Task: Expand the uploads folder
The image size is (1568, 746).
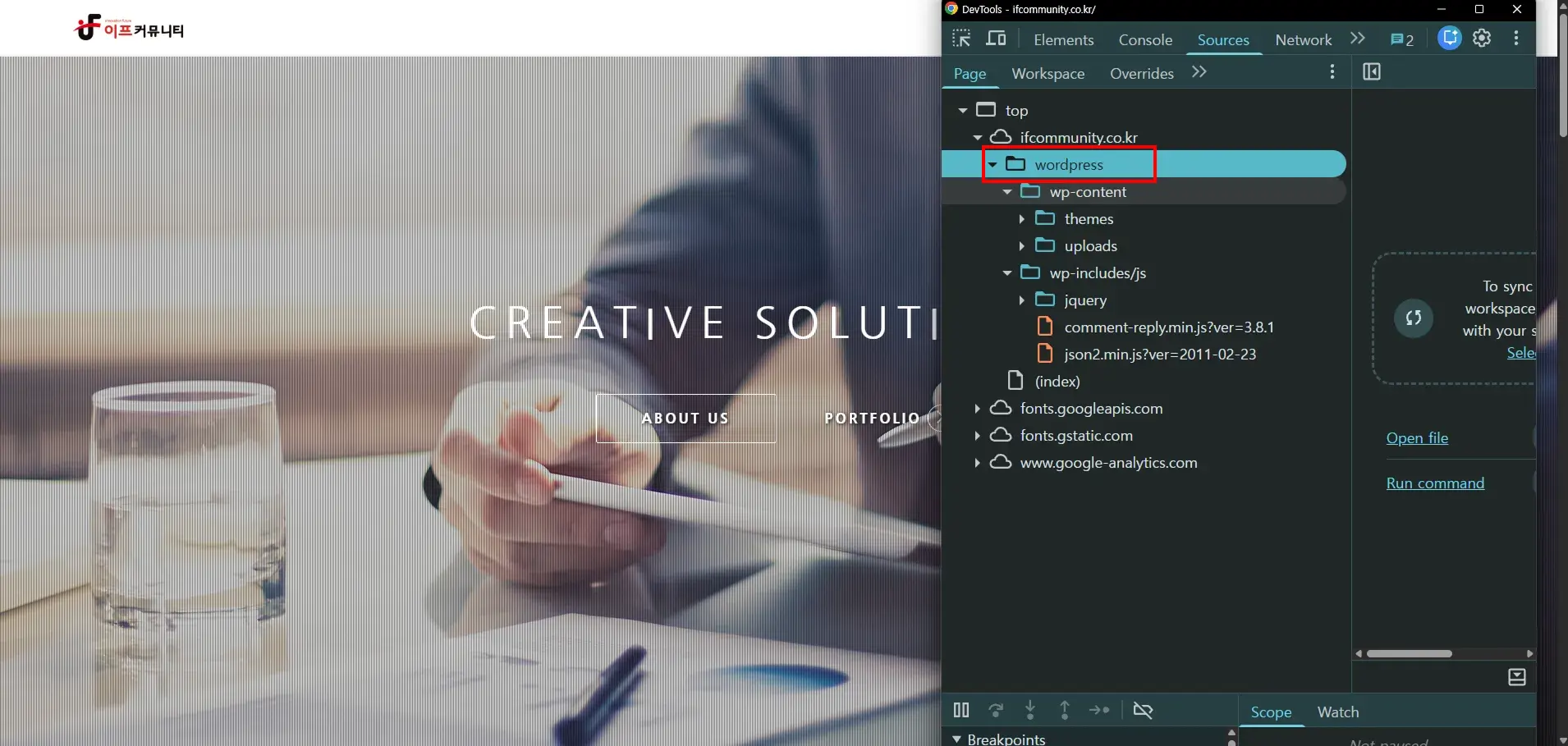Action: (1022, 245)
